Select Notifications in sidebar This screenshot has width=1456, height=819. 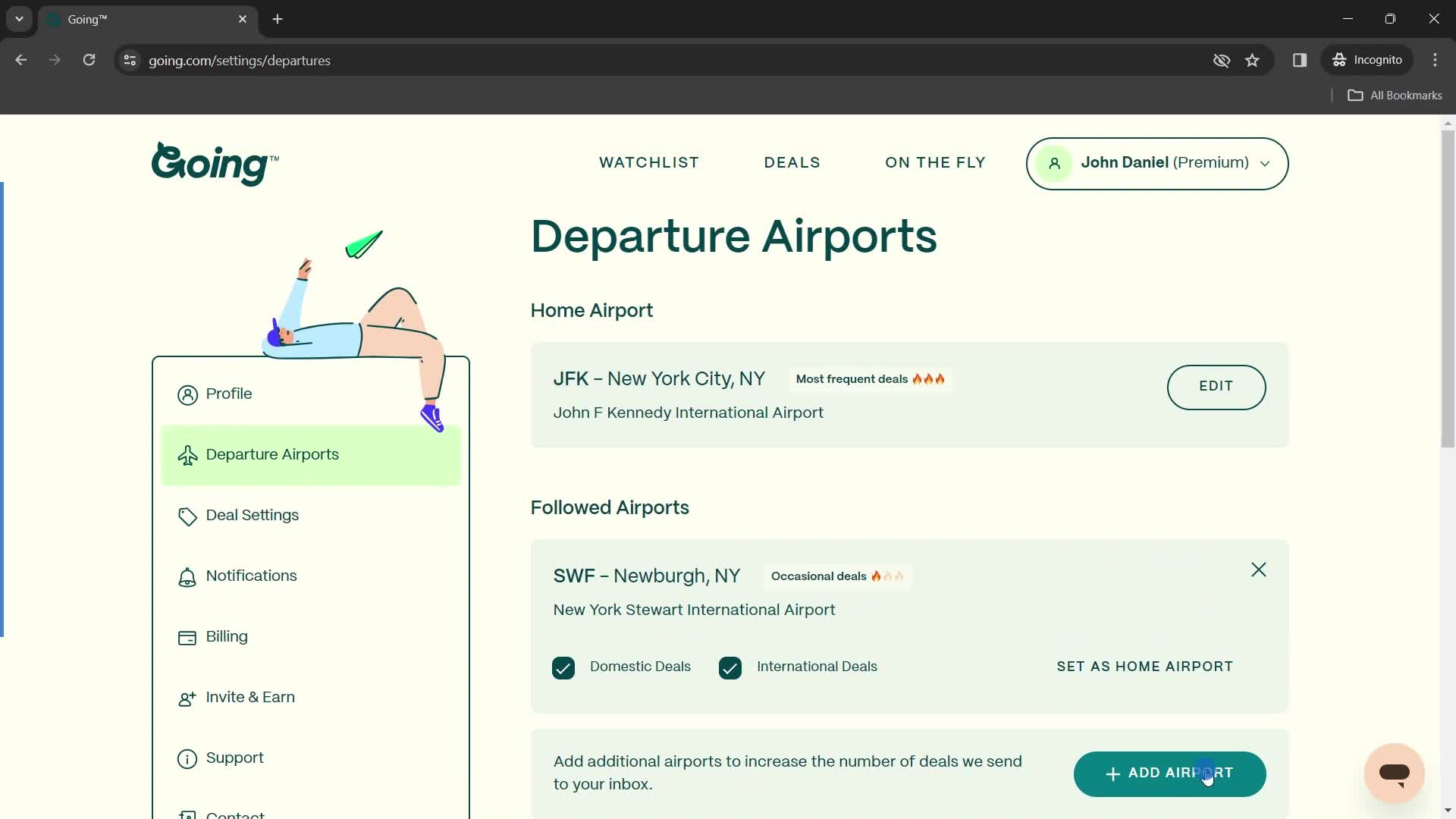coord(310,576)
